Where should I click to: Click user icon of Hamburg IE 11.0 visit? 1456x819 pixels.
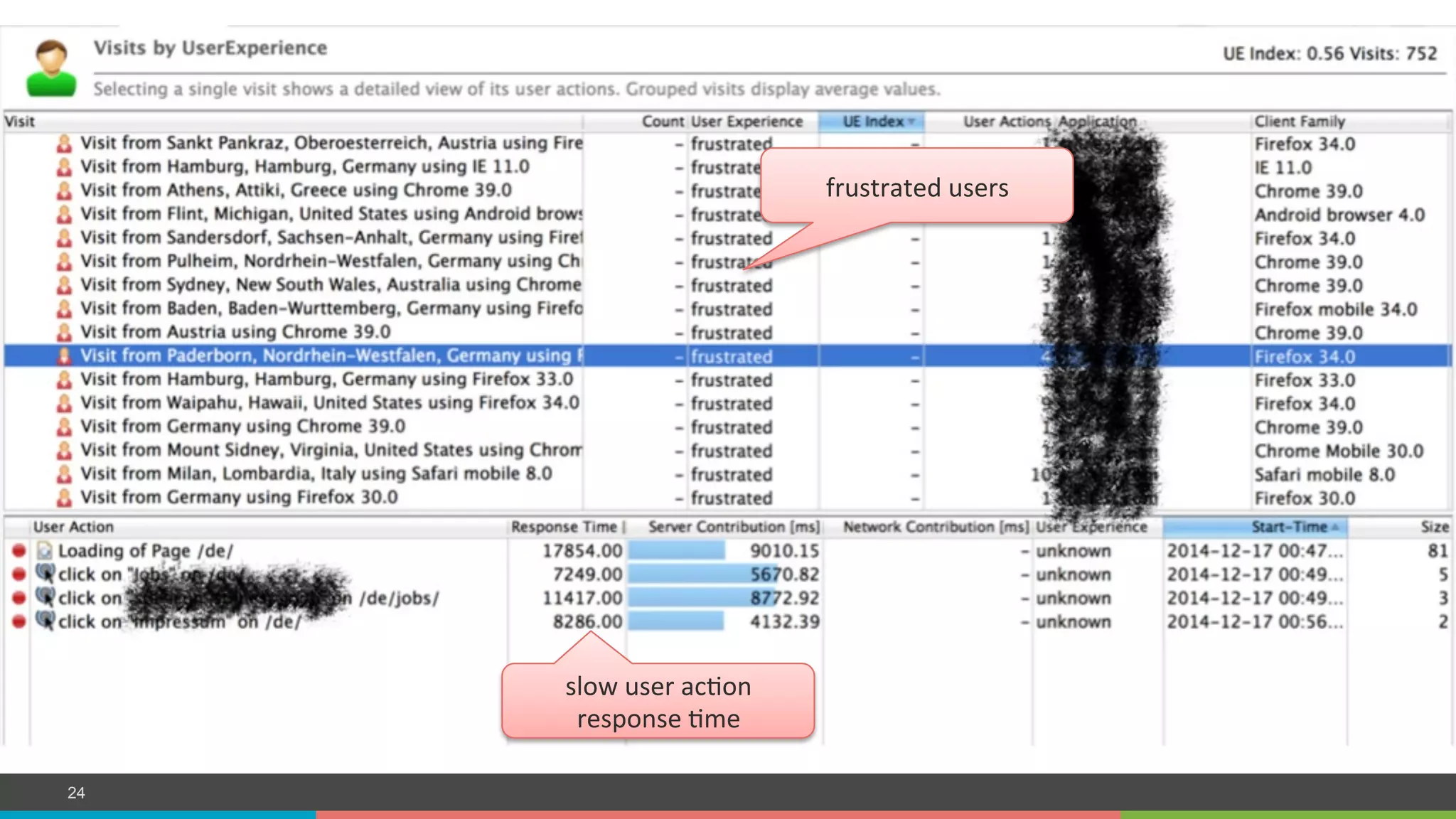click(64, 167)
